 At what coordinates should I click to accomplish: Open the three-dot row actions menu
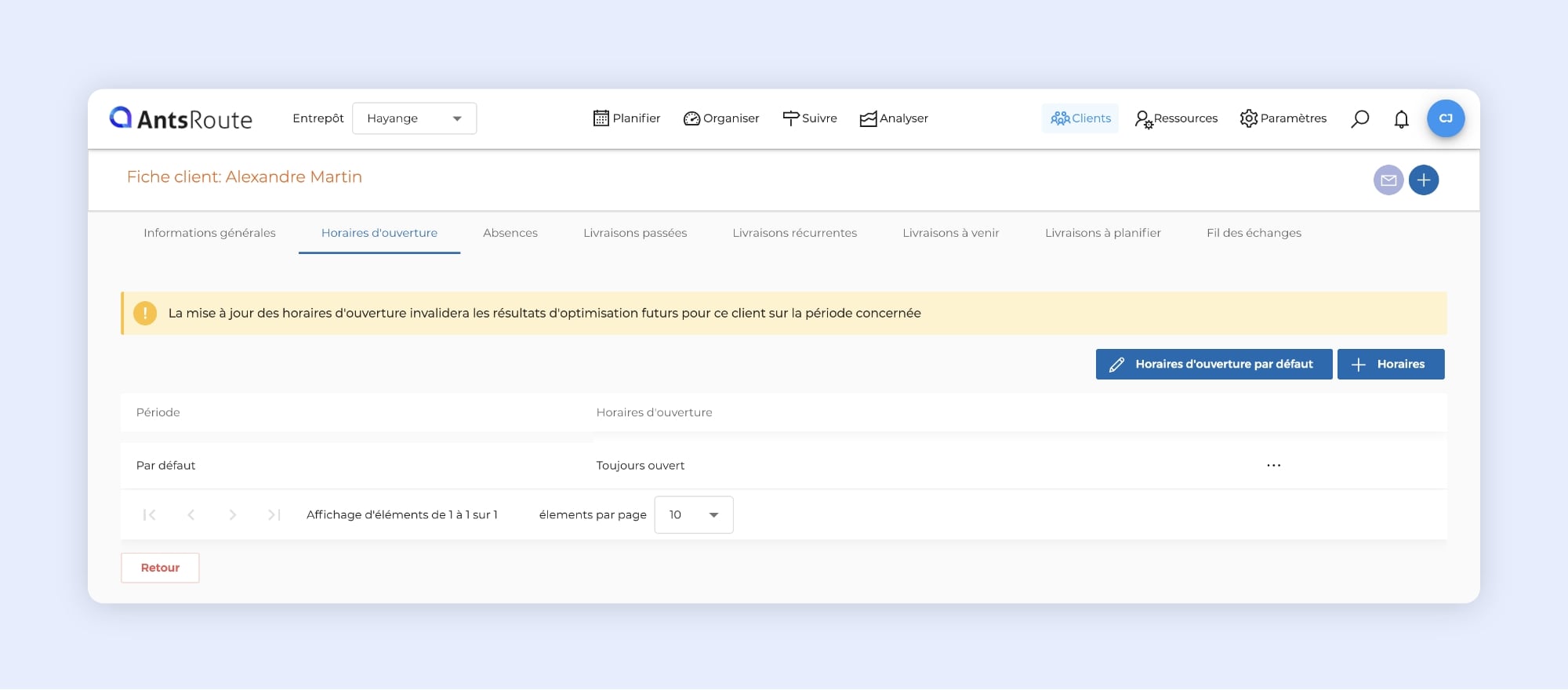click(x=1273, y=466)
